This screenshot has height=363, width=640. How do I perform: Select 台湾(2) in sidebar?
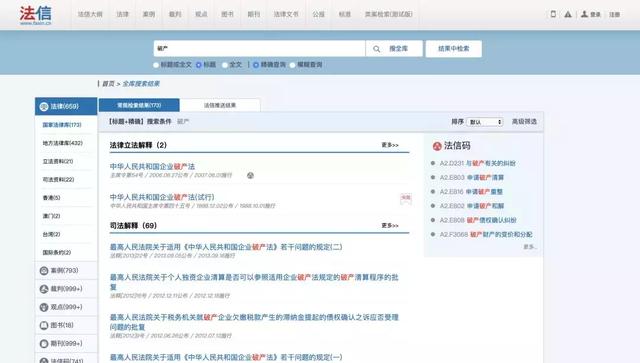(x=51, y=234)
